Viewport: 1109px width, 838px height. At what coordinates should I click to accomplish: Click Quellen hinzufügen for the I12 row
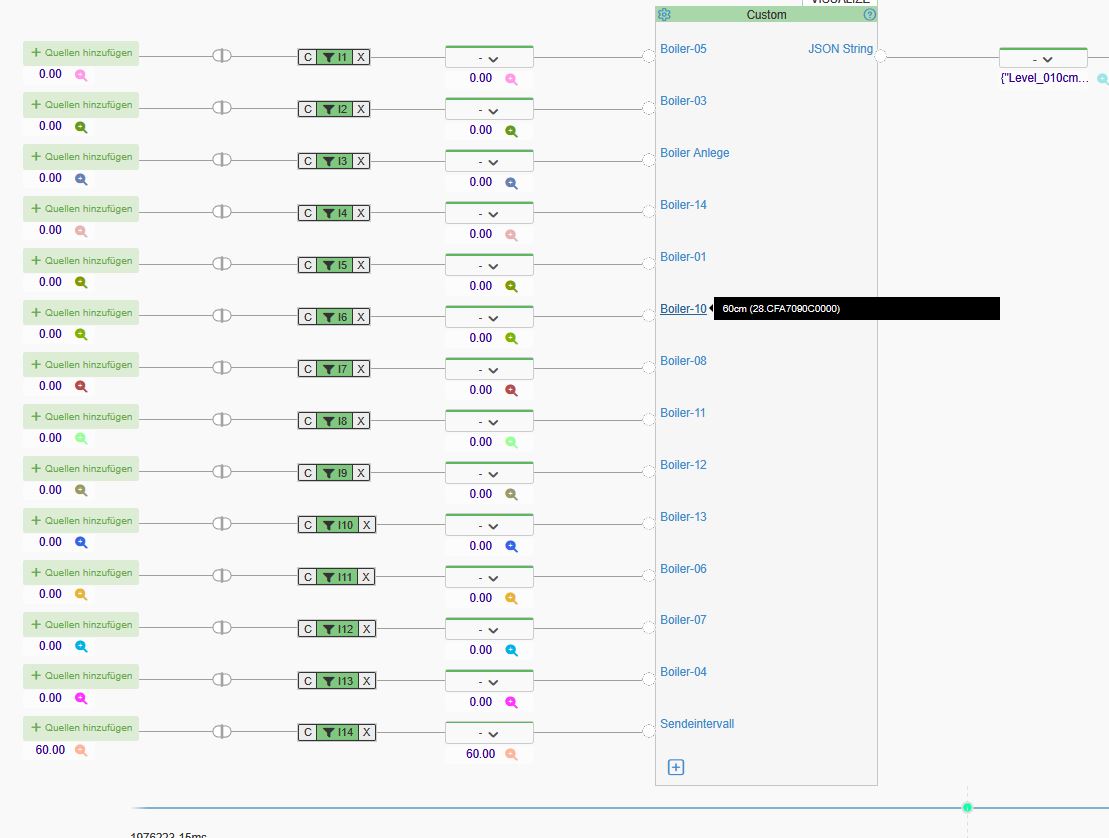pos(81,625)
